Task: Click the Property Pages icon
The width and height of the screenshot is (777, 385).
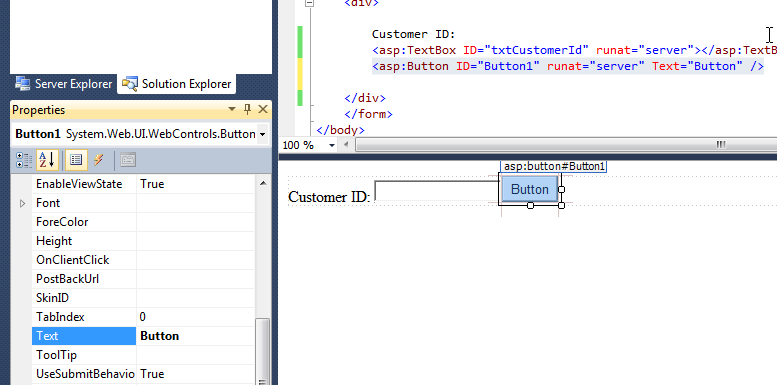Action: (128, 160)
